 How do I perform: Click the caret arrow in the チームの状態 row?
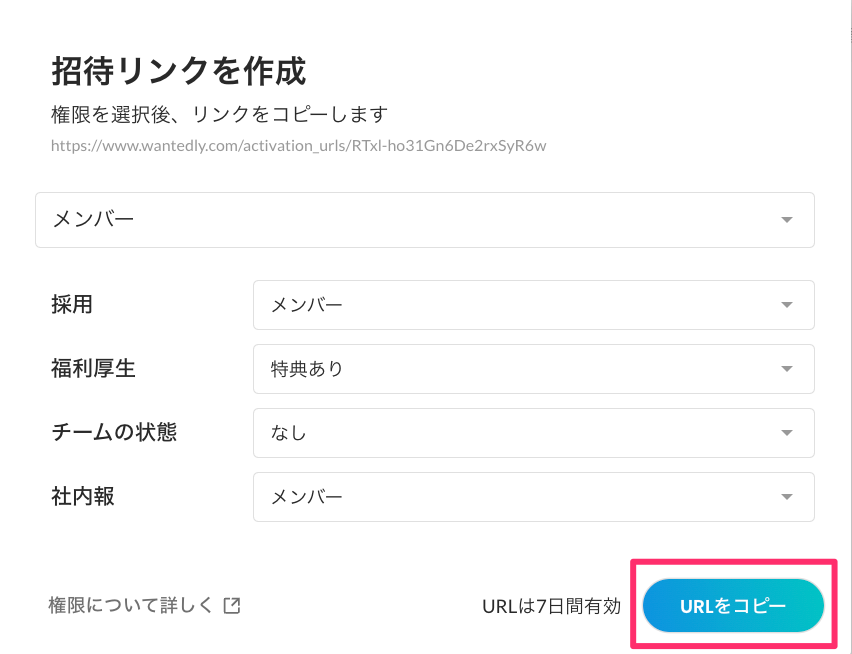click(787, 433)
